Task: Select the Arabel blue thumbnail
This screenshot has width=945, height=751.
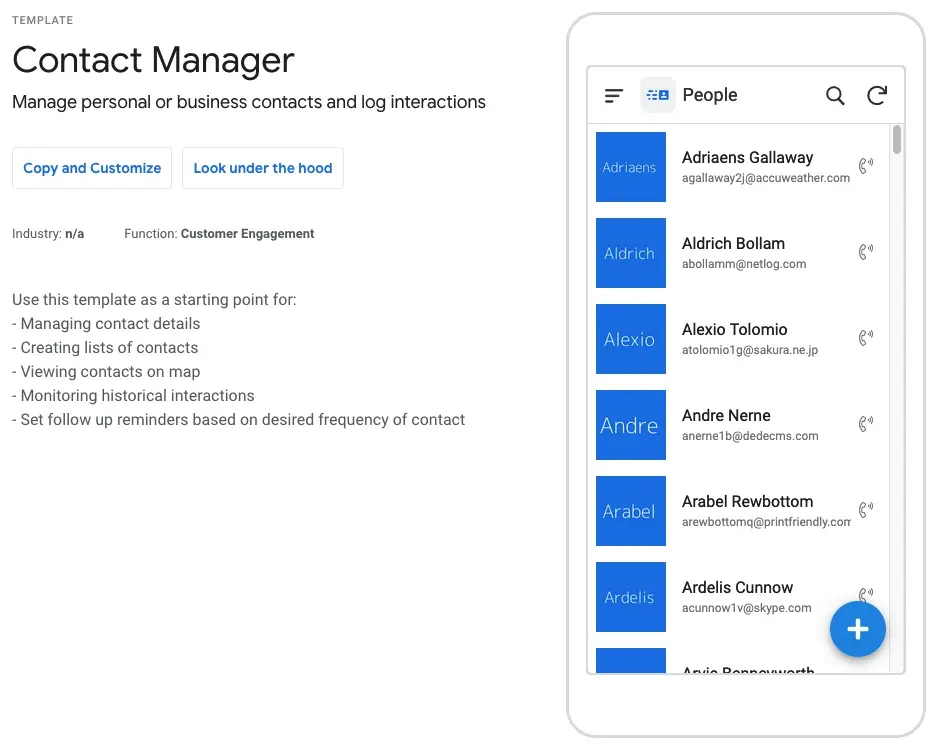Action: 630,511
